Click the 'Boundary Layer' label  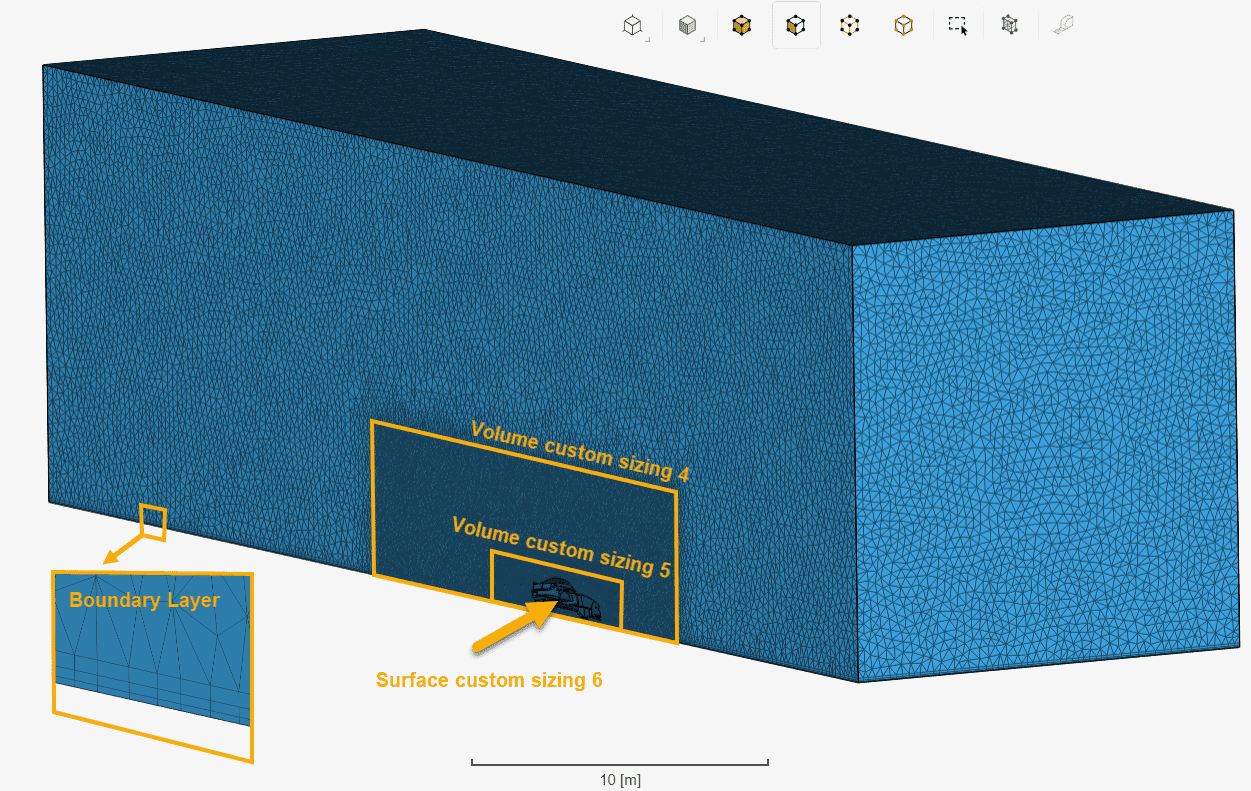coord(144,600)
